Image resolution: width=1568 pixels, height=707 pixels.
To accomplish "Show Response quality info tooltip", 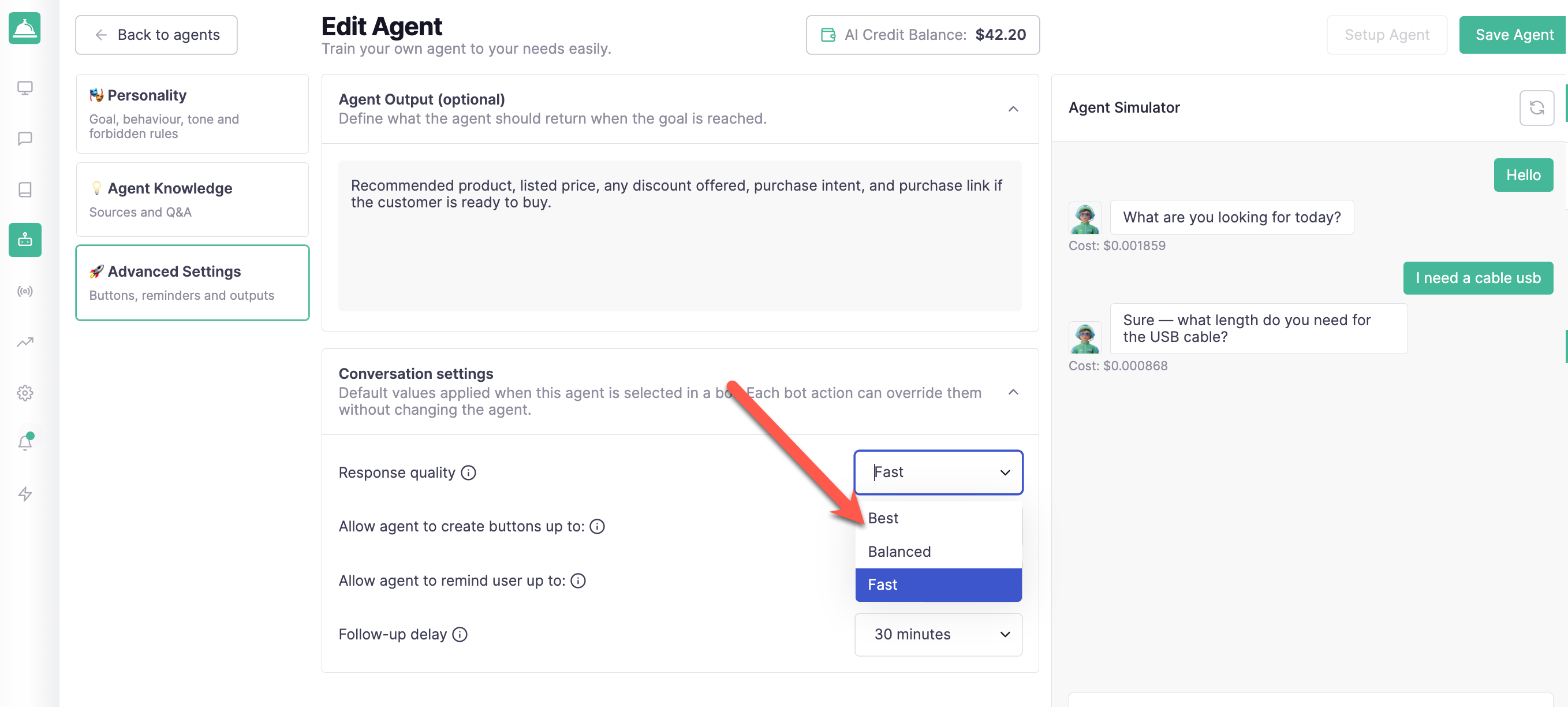I will [468, 472].
